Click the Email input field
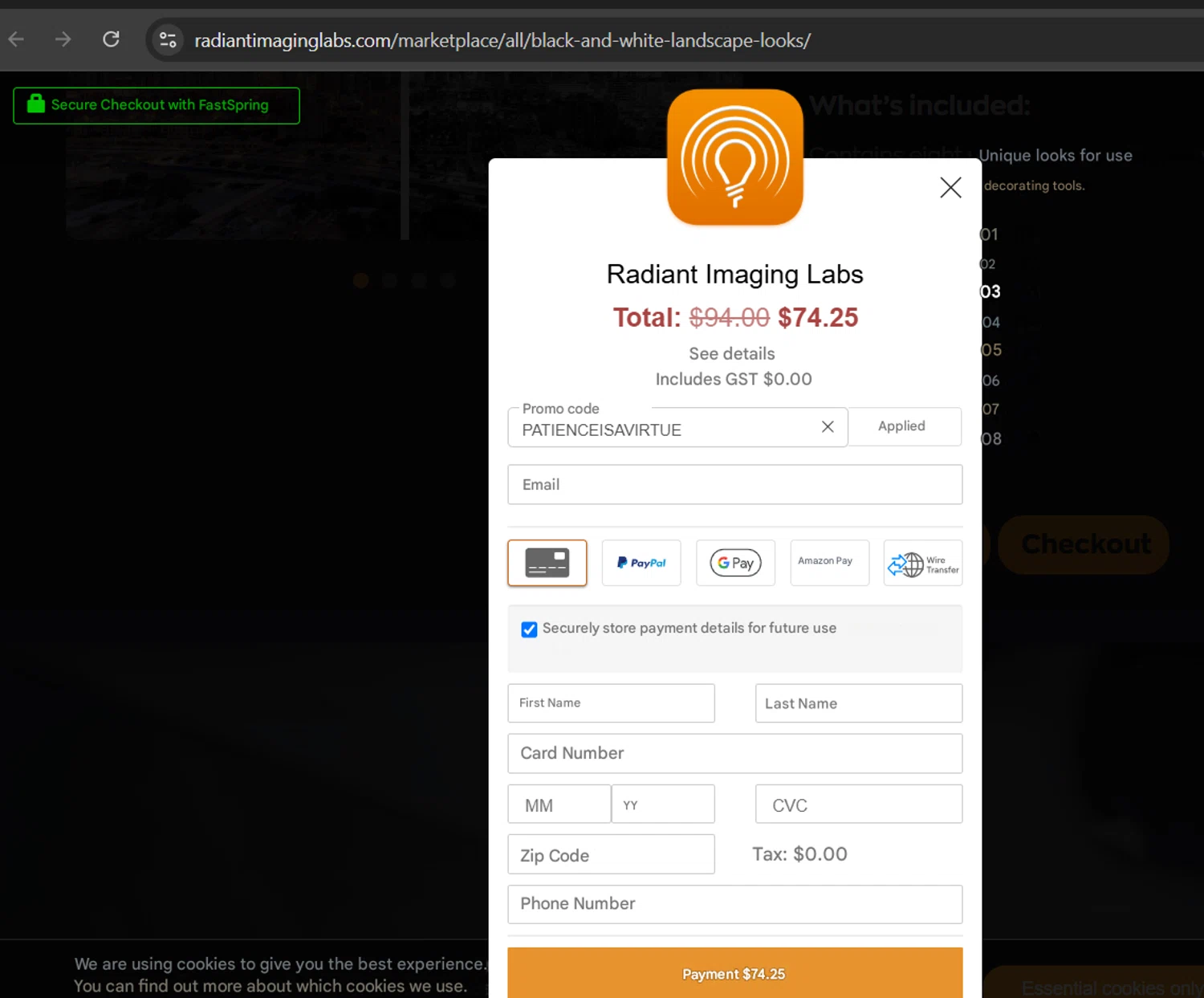 click(735, 484)
